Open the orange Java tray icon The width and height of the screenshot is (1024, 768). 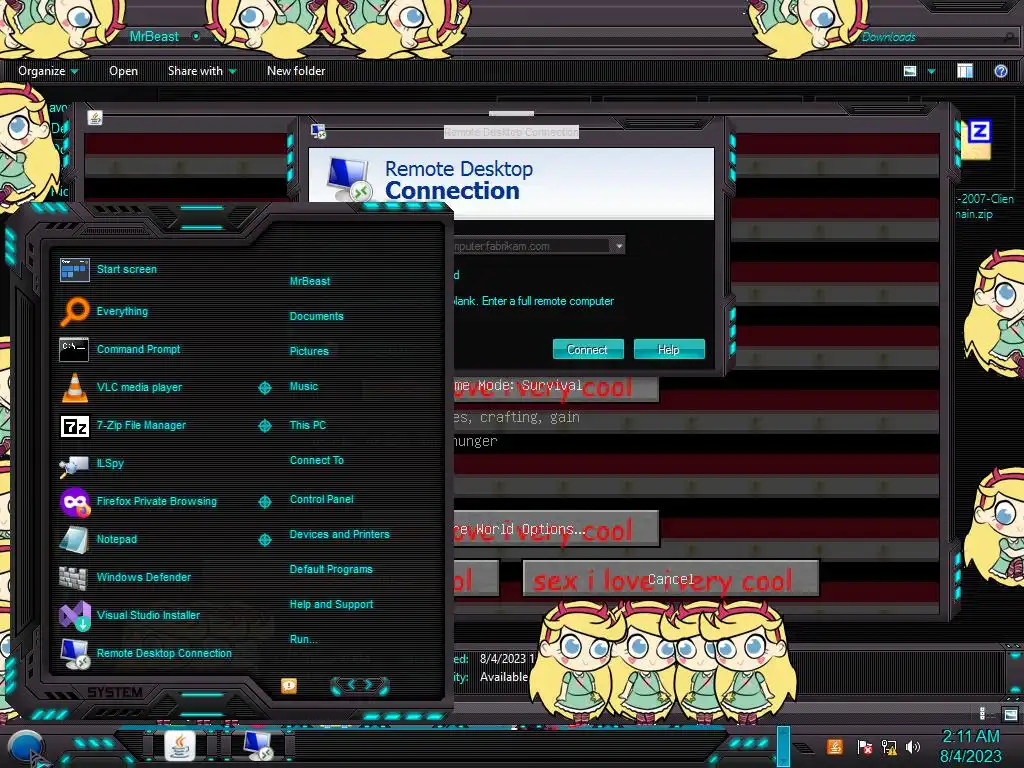click(834, 746)
